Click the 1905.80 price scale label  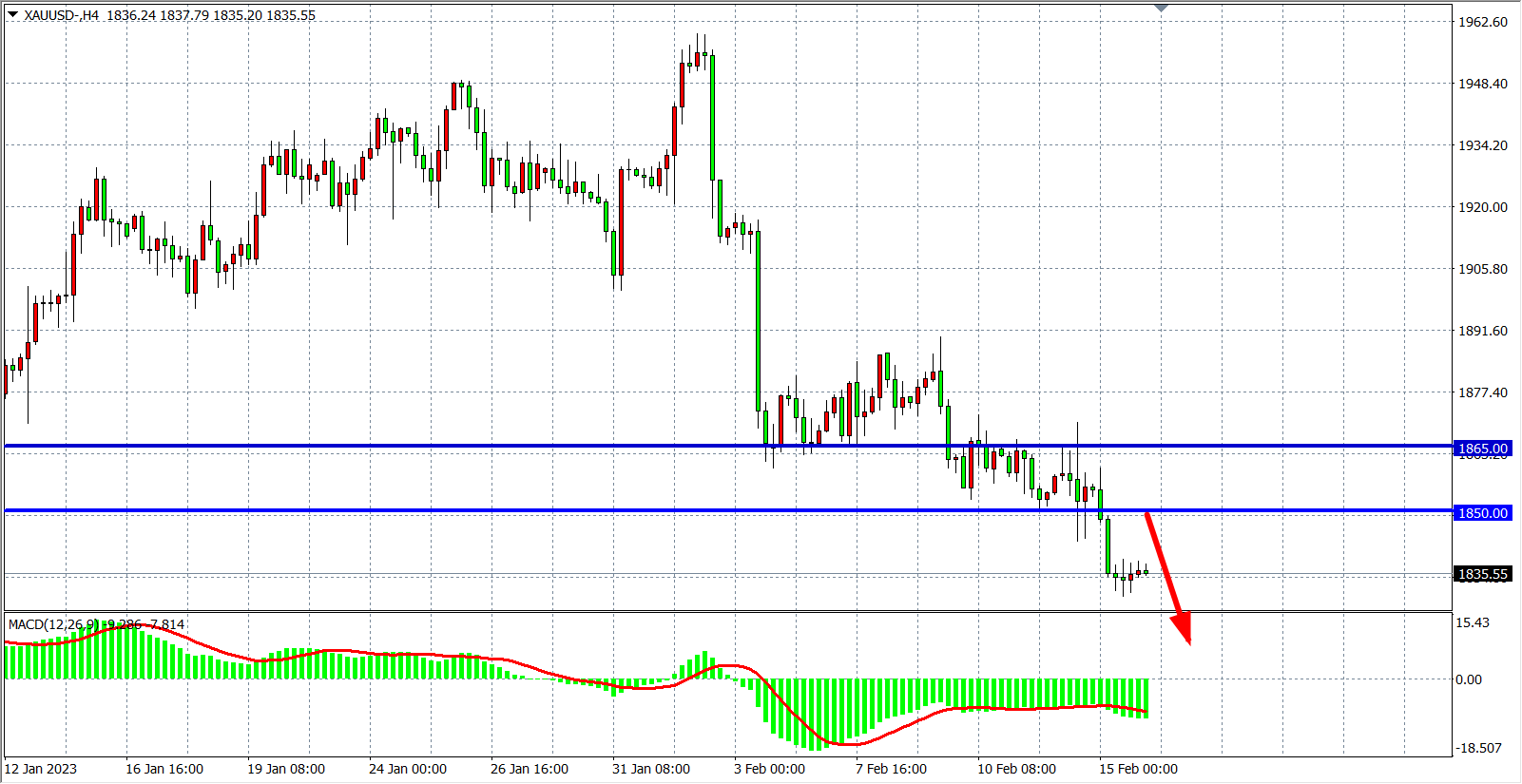pyautogui.click(x=1482, y=269)
